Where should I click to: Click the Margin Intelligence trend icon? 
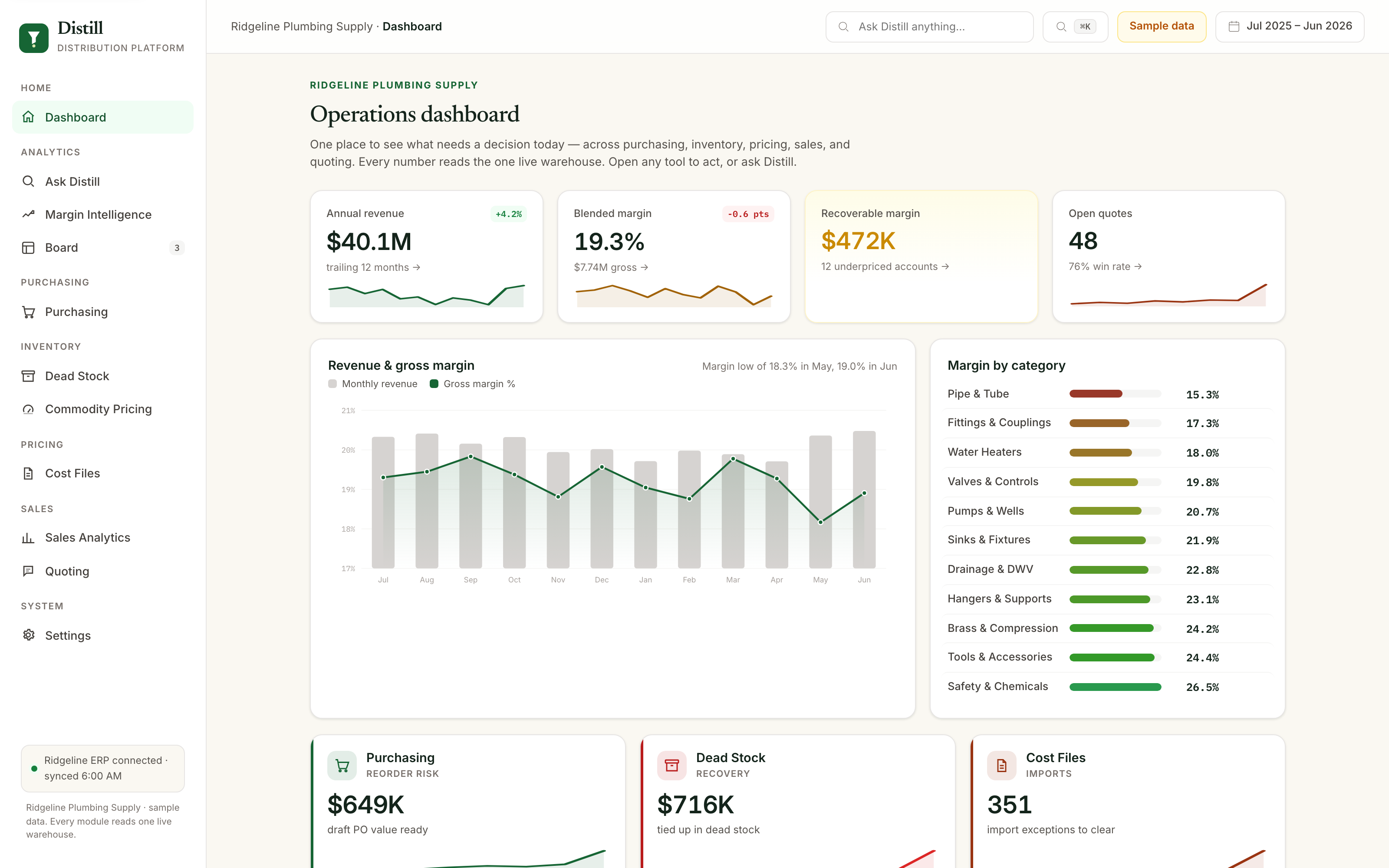point(28,214)
